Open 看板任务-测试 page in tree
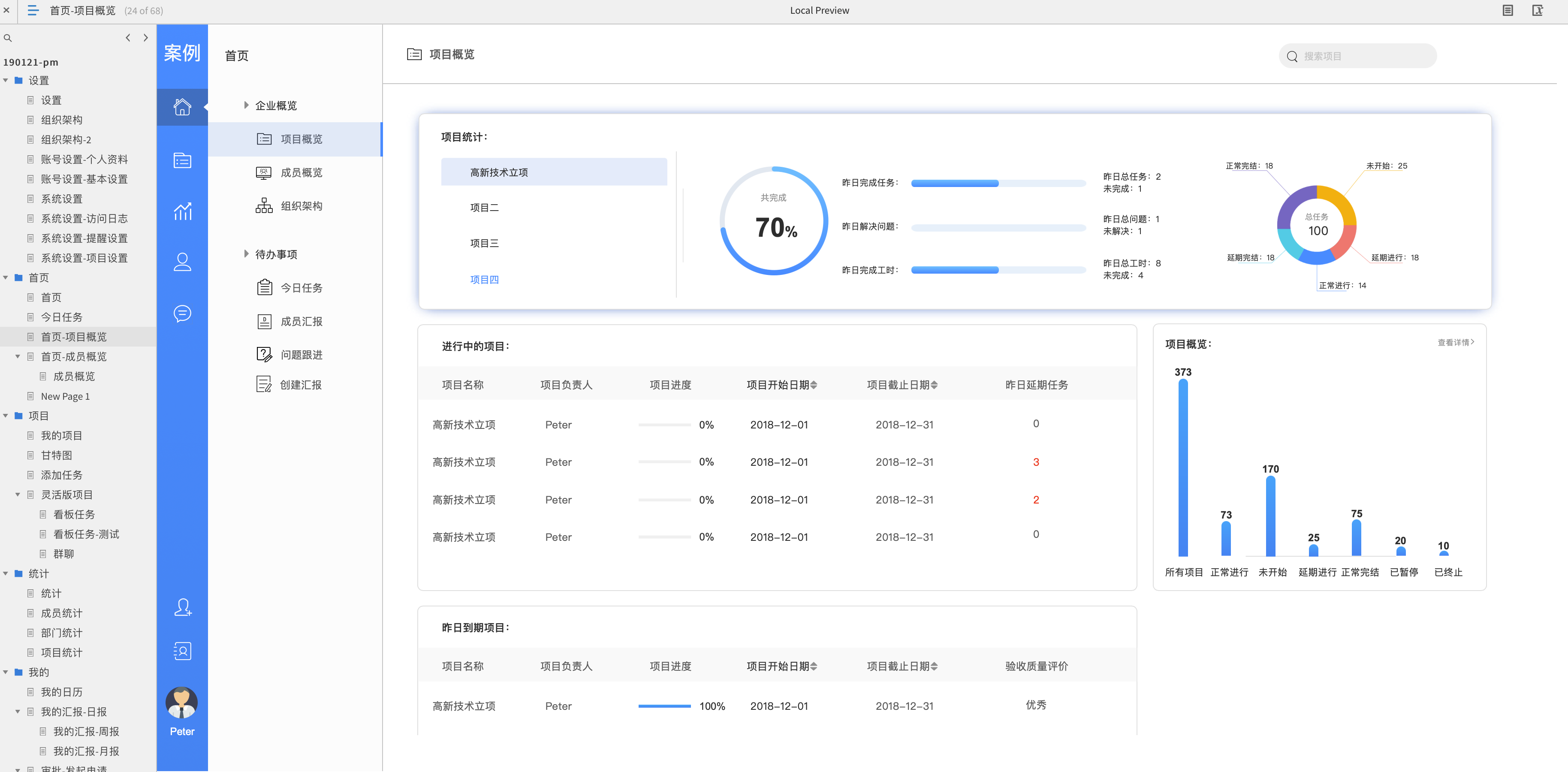The image size is (1568, 772). (x=87, y=534)
